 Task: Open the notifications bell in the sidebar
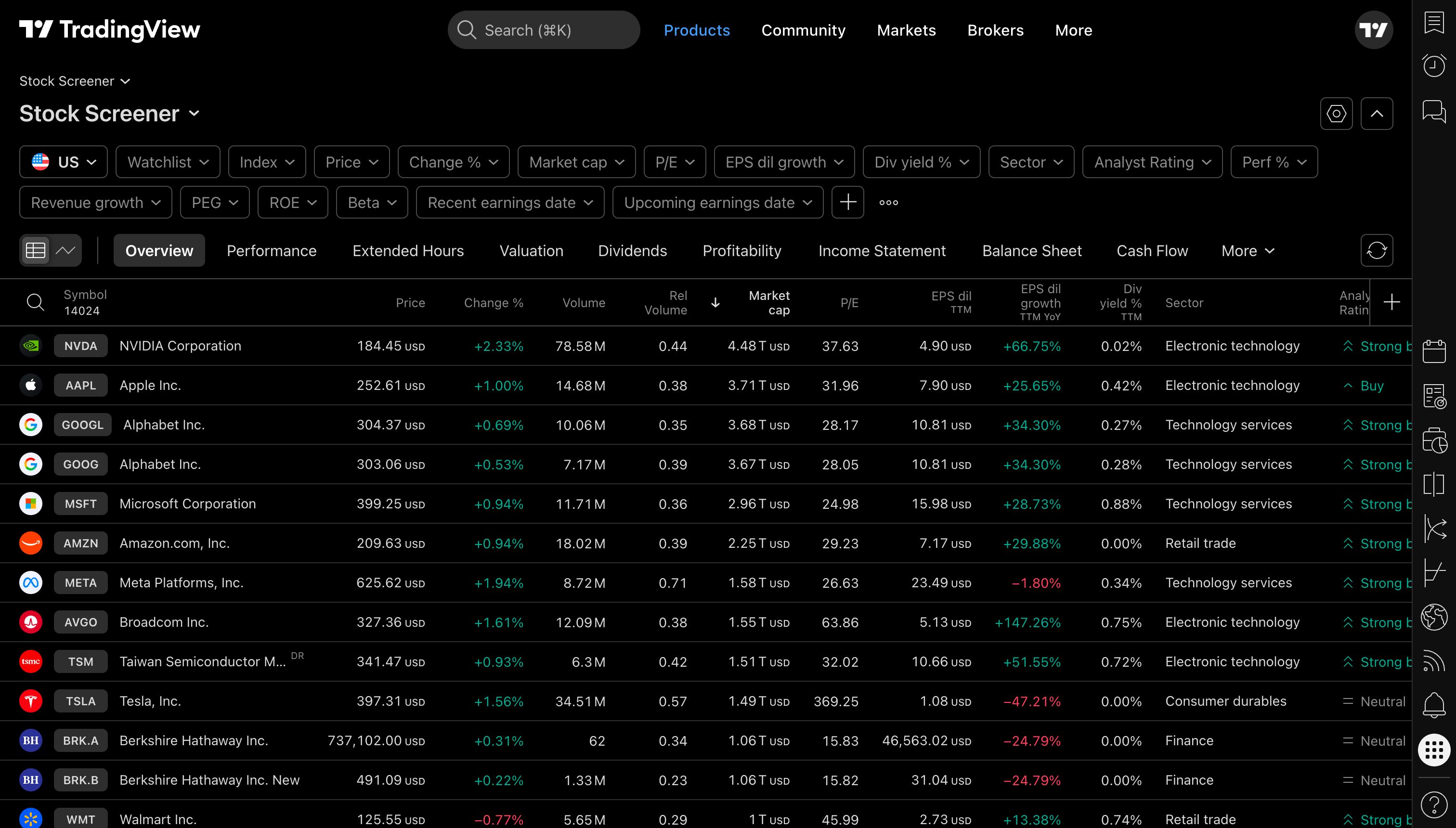[1434, 705]
